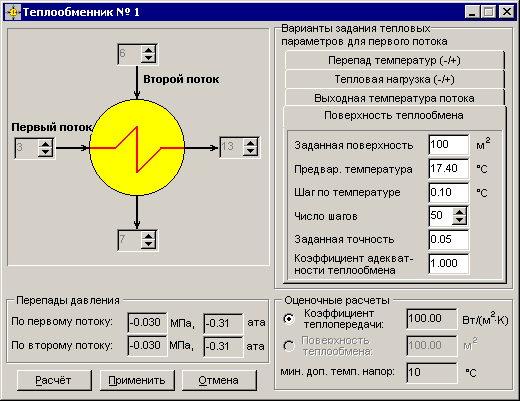Click the disabled surface area field 100.00 м²
Viewport: 520px width, 401px height.
click(432, 346)
